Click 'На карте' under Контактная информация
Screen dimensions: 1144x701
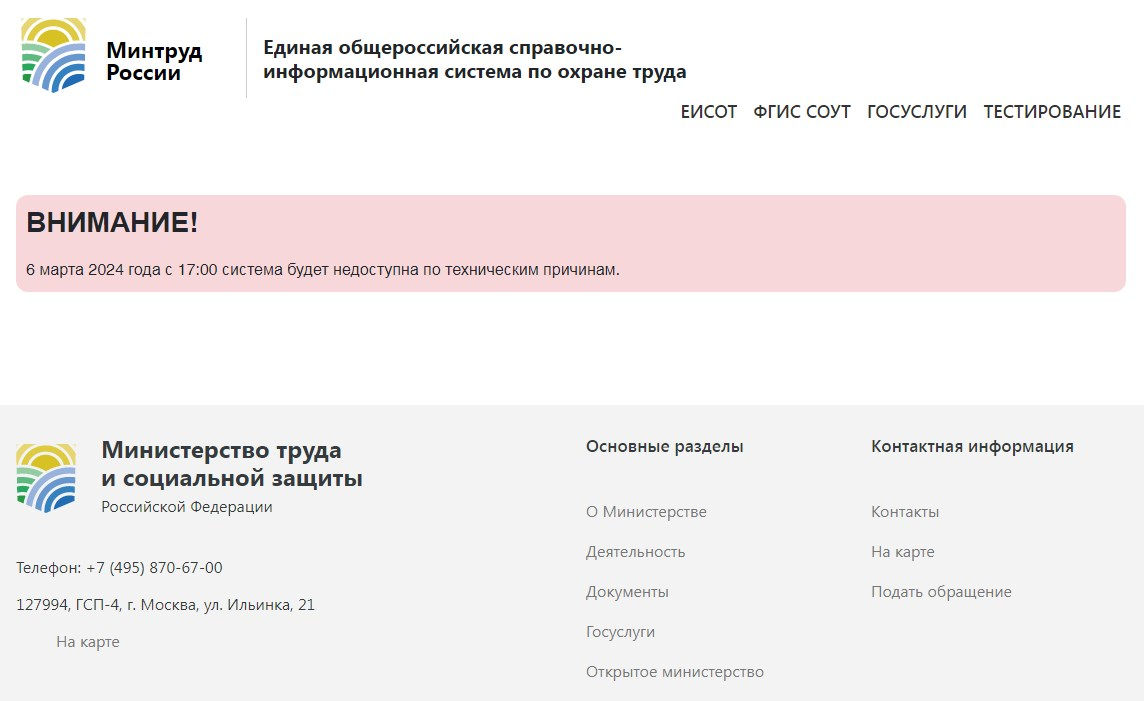[902, 552]
